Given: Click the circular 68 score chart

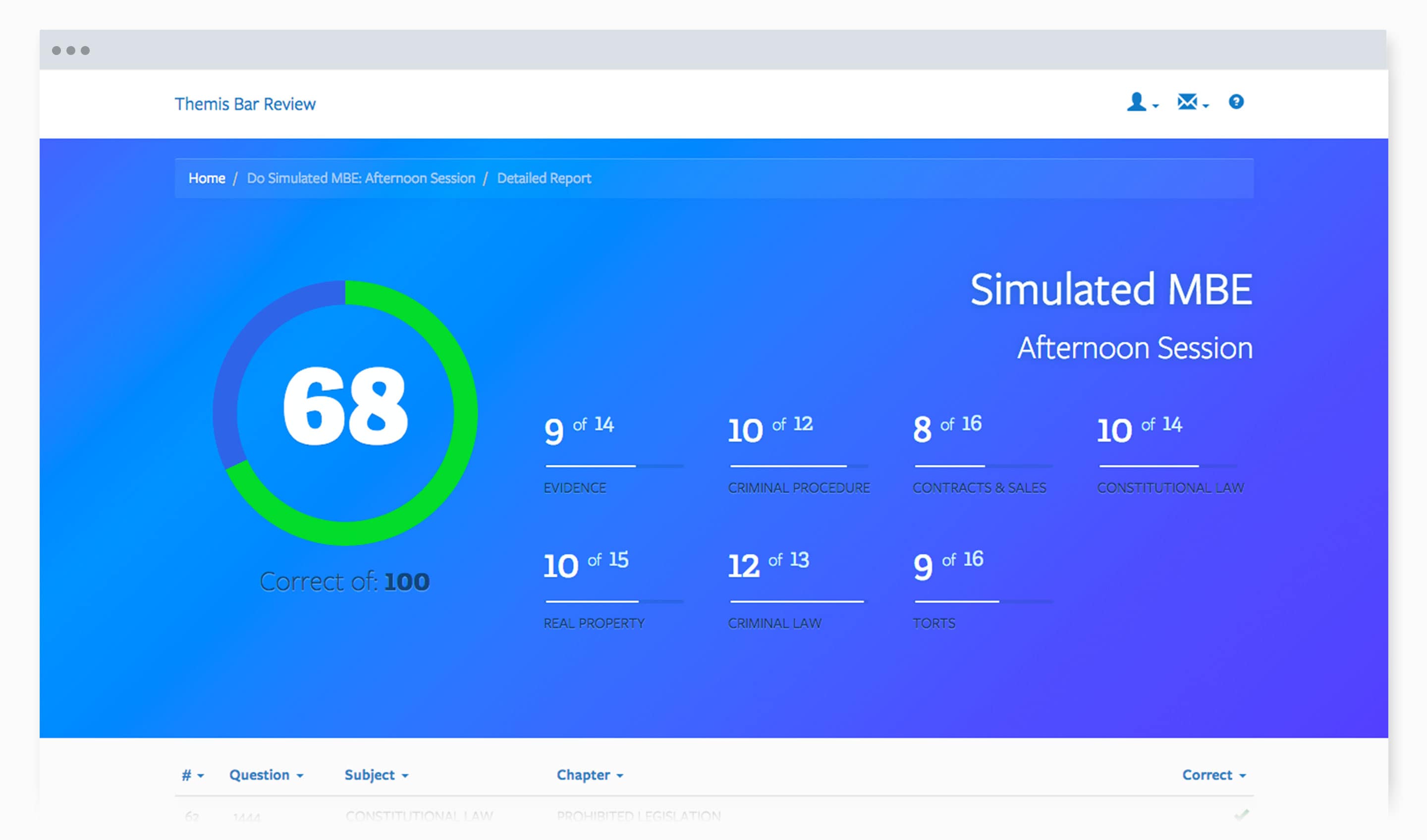Looking at the screenshot, I should click(345, 413).
